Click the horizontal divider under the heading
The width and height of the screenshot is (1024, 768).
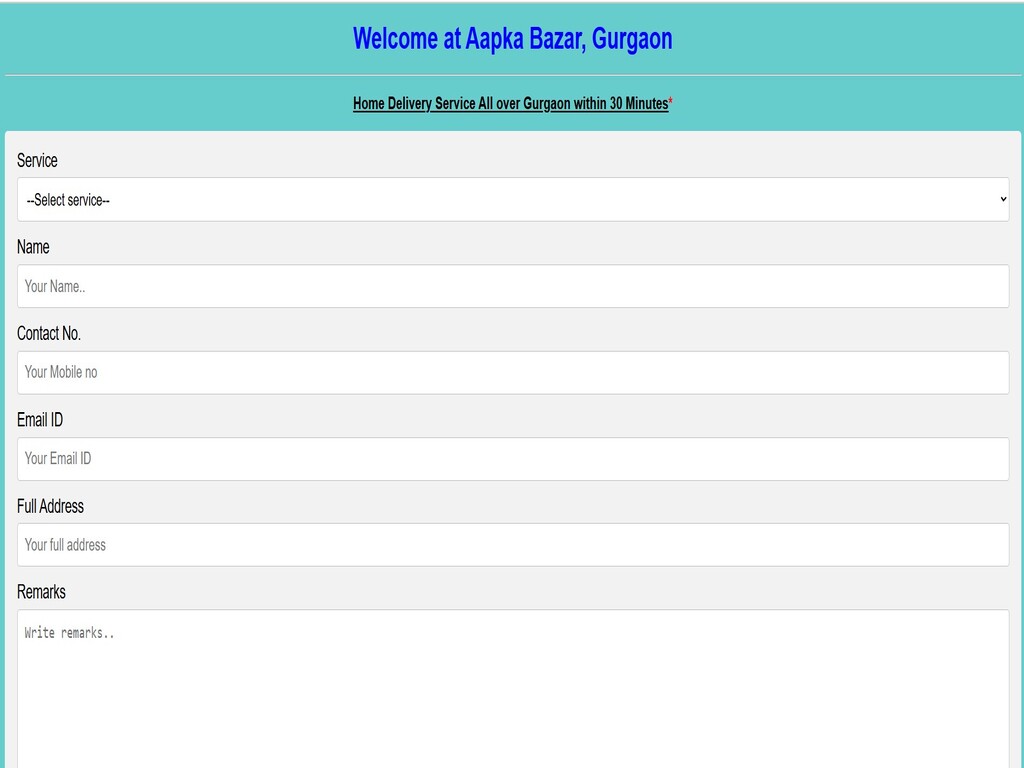pos(512,75)
